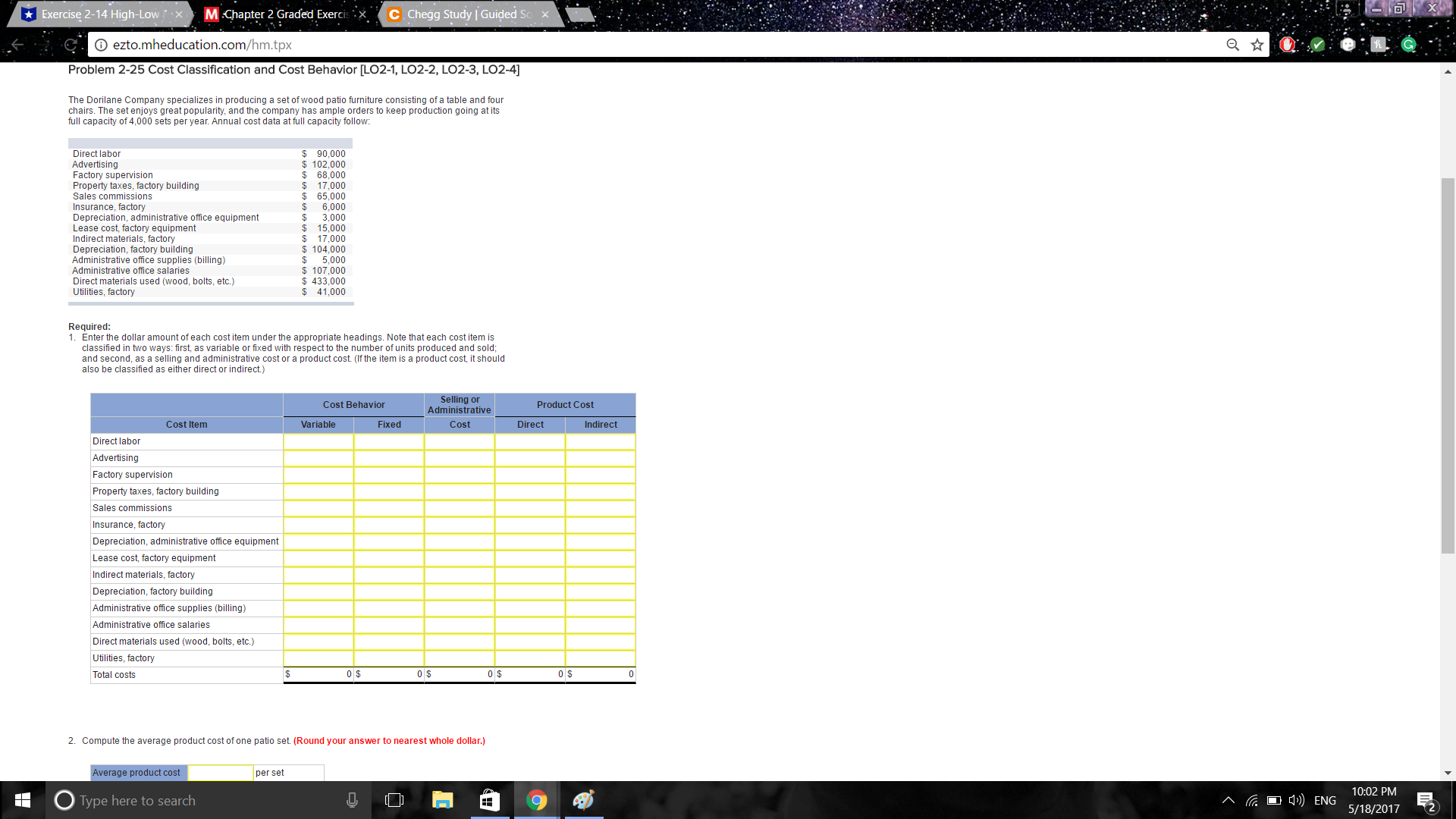Open the ENG language switcher
Image resolution: width=1456 pixels, height=819 pixels.
(x=1325, y=800)
